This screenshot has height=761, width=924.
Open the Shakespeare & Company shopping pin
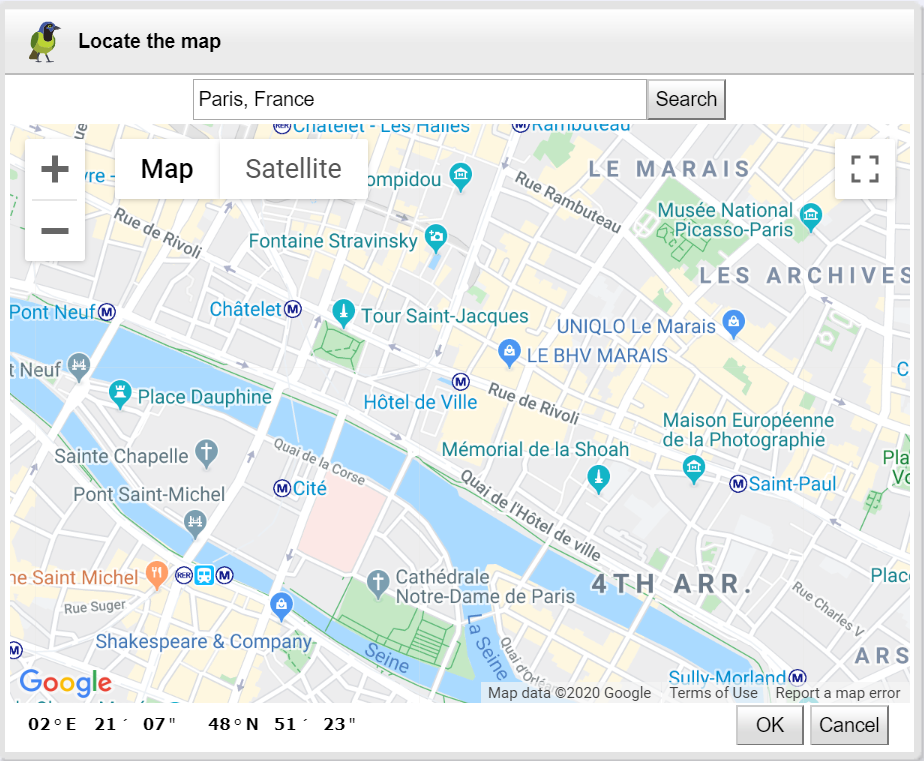pyautogui.click(x=282, y=606)
